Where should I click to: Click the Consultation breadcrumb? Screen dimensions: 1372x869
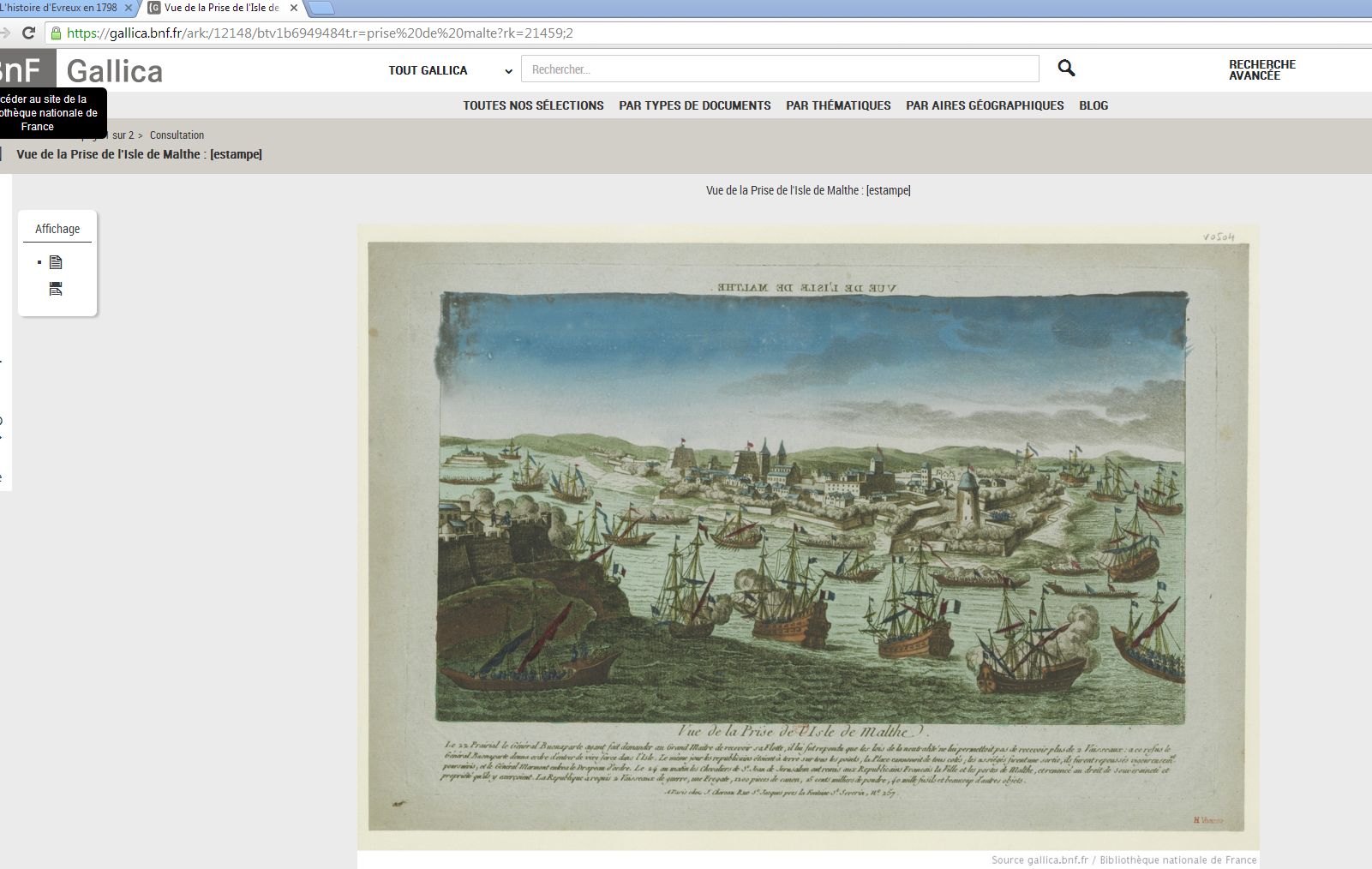click(177, 135)
